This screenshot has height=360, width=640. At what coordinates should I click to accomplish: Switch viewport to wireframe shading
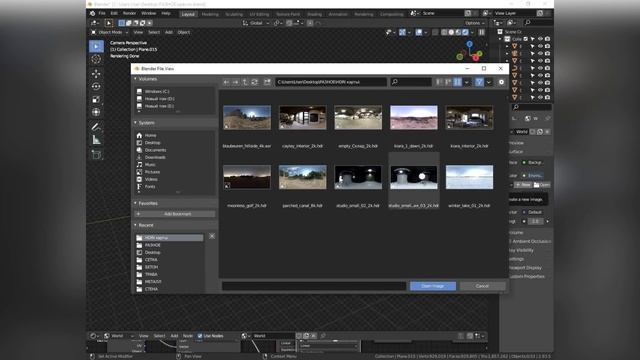pyautogui.click(x=444, y=32)
